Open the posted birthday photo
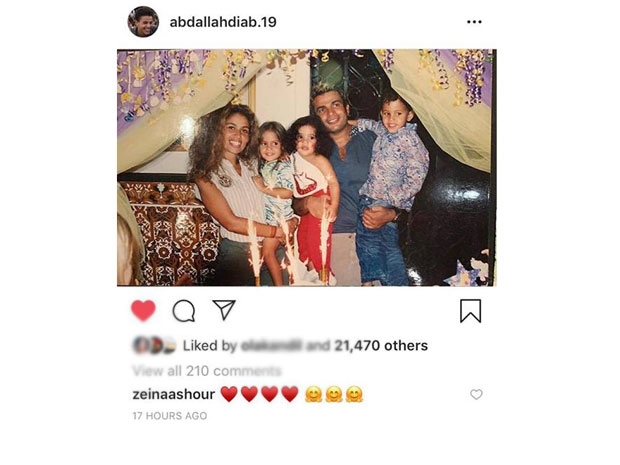Screen dimensions: 620x465 tap(307, 167)
